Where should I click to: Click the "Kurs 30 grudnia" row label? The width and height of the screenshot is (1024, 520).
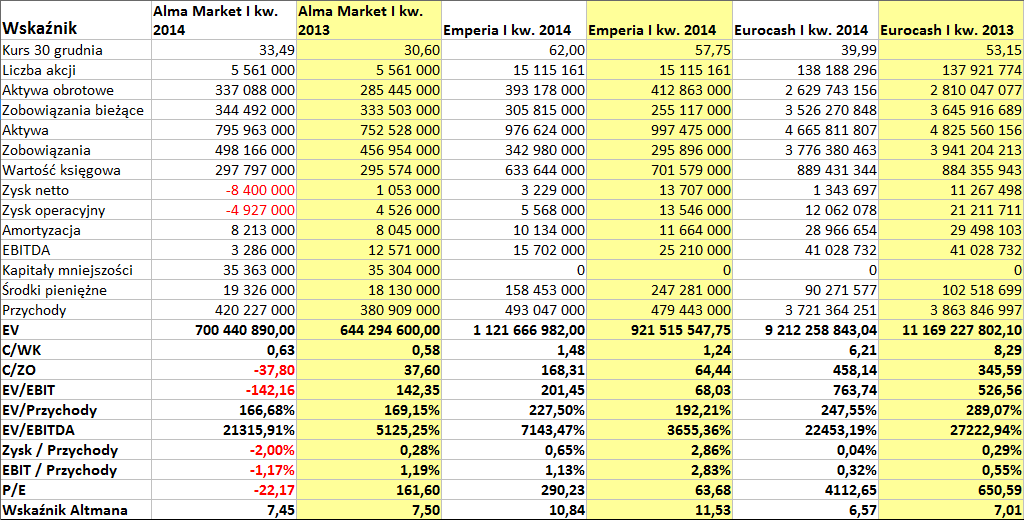point(53,50)
